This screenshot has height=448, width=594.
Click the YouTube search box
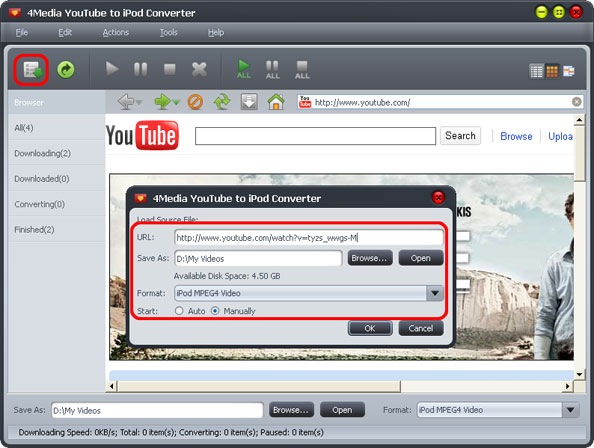[315, 136]
